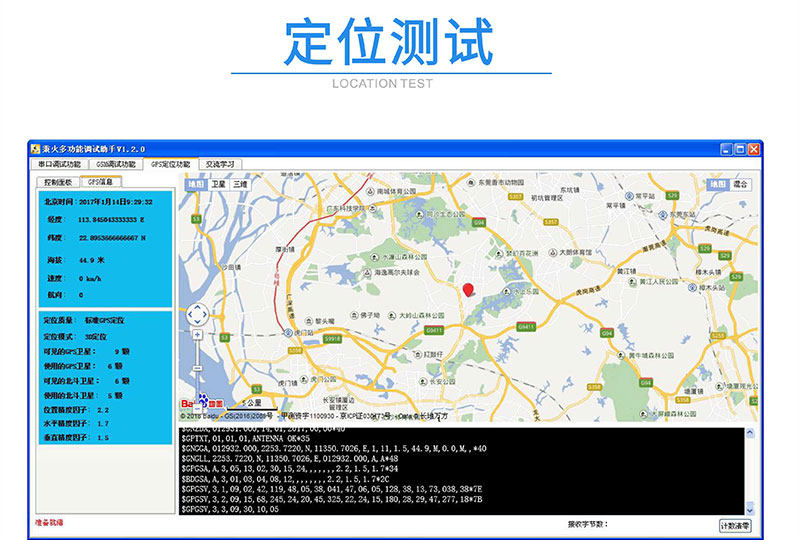This screenshot has width=800, height=540.
Task: Click the red status text at bottom left
Action: (49, 523)
